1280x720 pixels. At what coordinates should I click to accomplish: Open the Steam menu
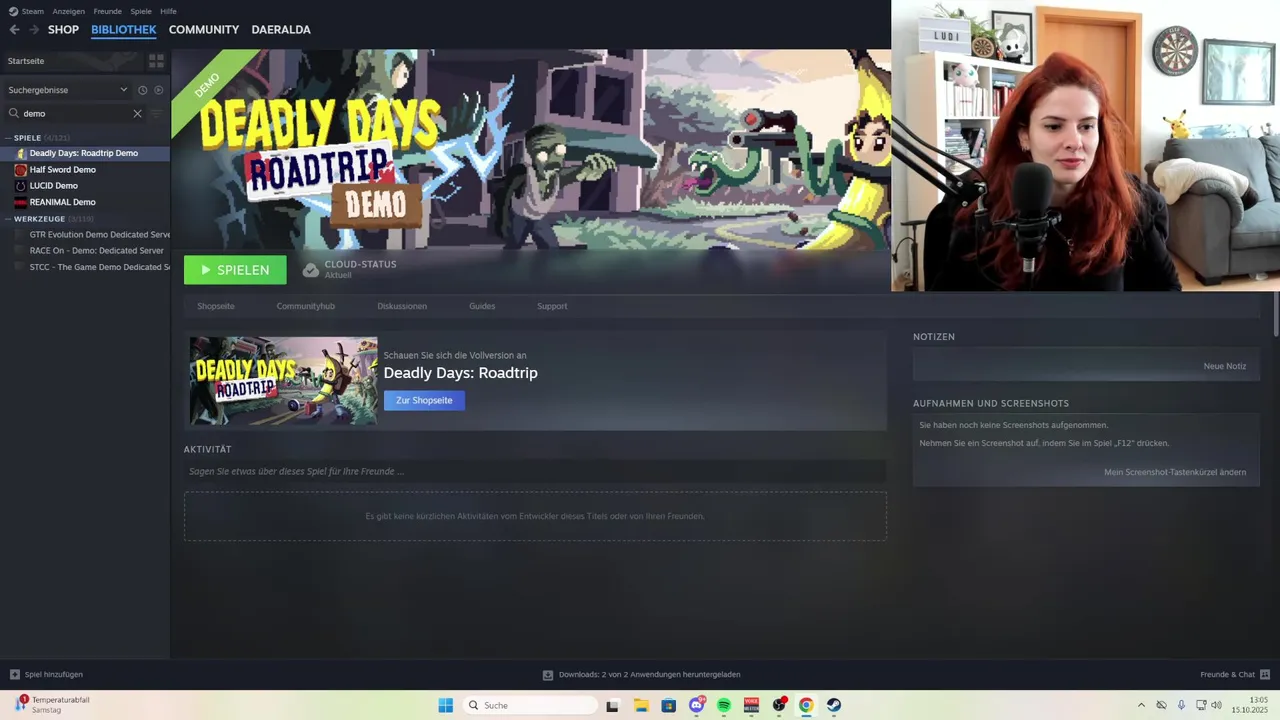click(x=33, y=11)
